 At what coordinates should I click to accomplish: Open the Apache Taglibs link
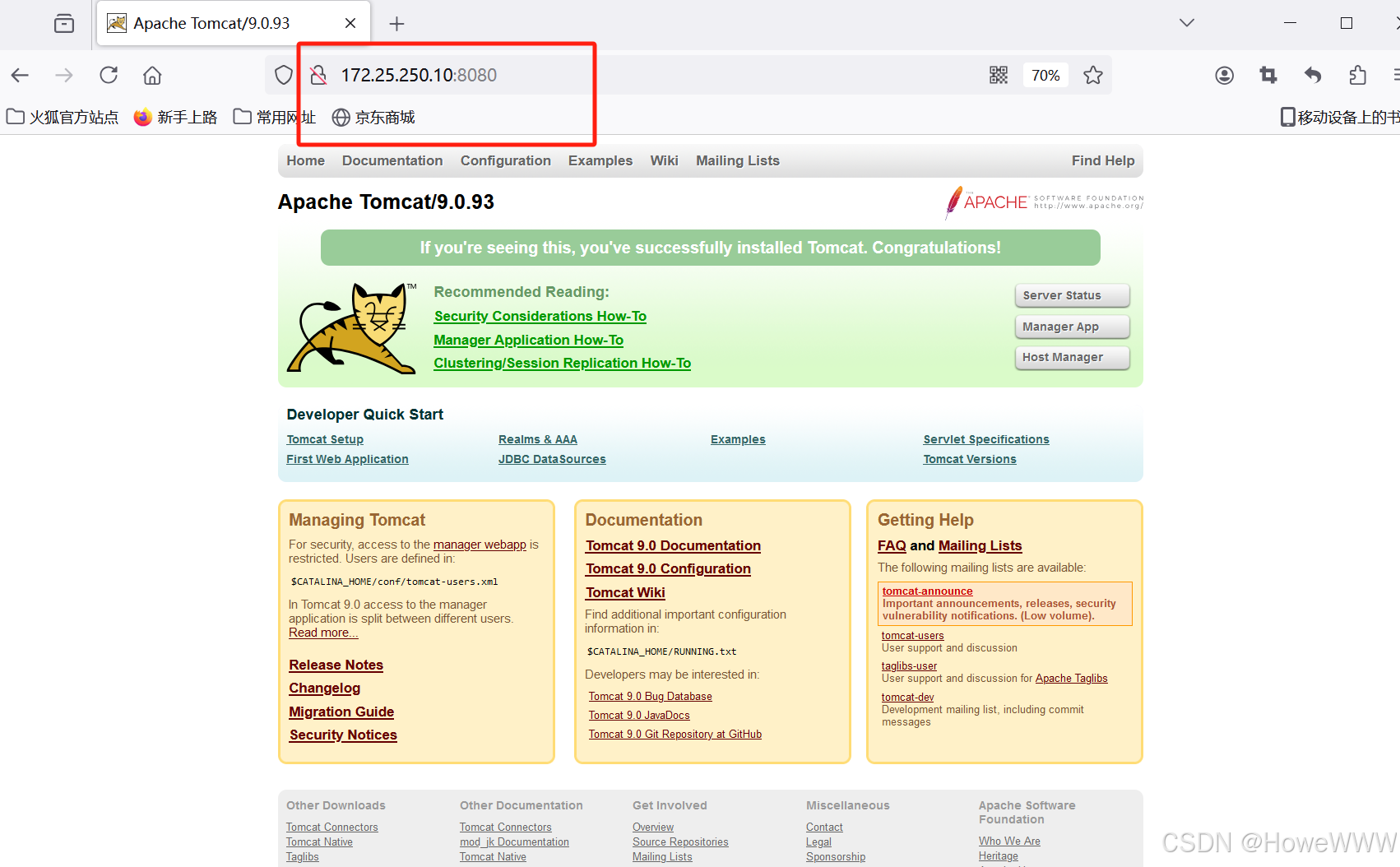coord(1071,679)
